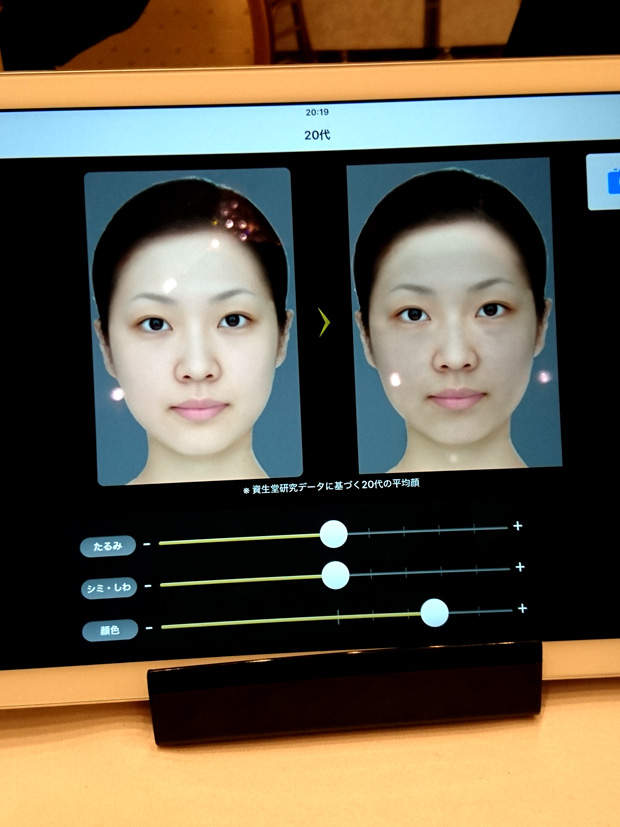Select the たるみ label button
The width and height of the screenshot is (620, 827).
(x=108, y=546)
